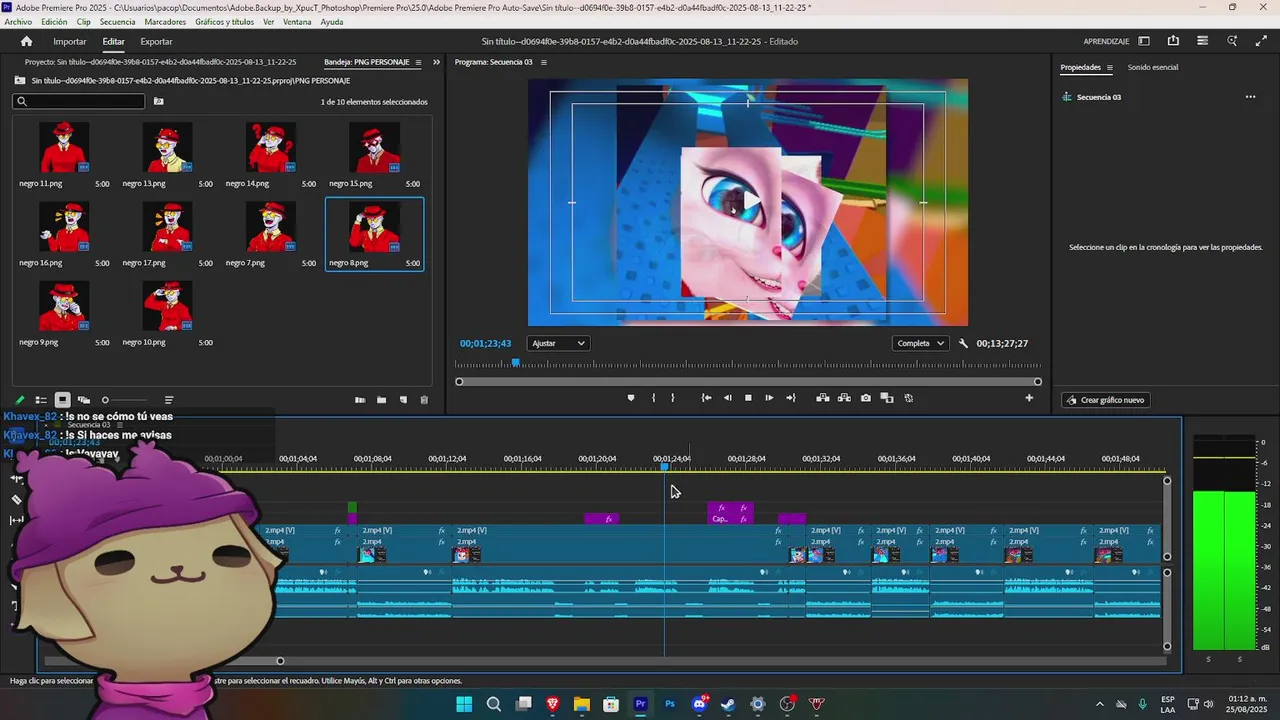Click timeline ruler at 00;01;32;04
This screenshot has height=720, width=1280.
pos(820,459)
